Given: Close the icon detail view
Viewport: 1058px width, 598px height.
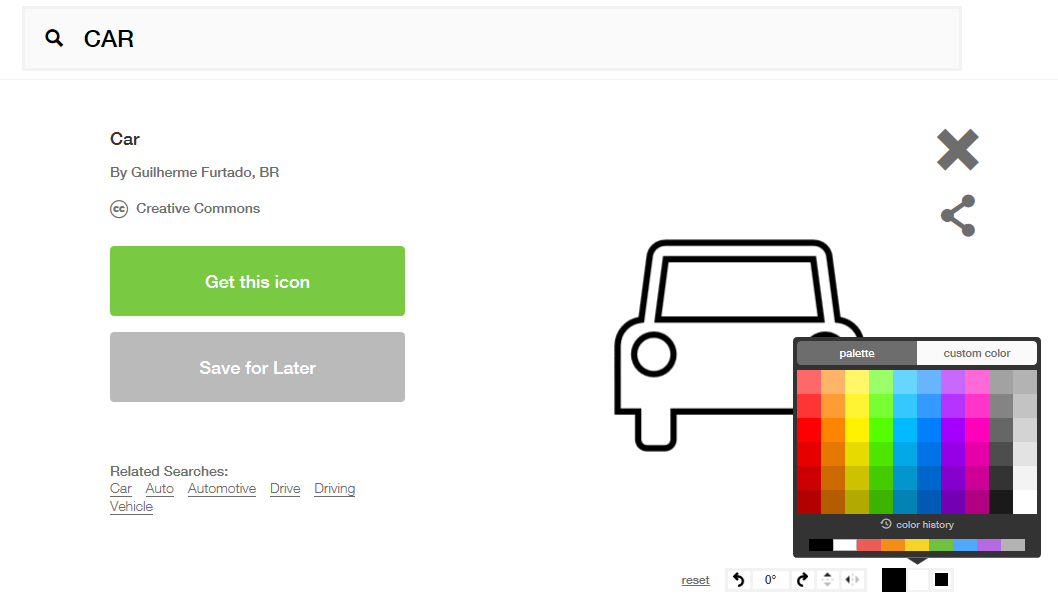Looking at the screenshot, I should click(x=957, y=149).
